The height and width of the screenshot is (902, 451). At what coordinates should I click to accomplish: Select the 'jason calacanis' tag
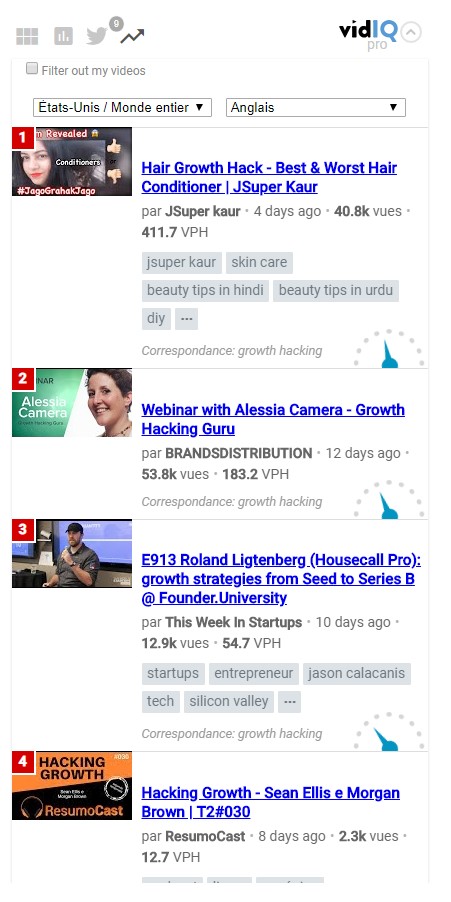356,674
